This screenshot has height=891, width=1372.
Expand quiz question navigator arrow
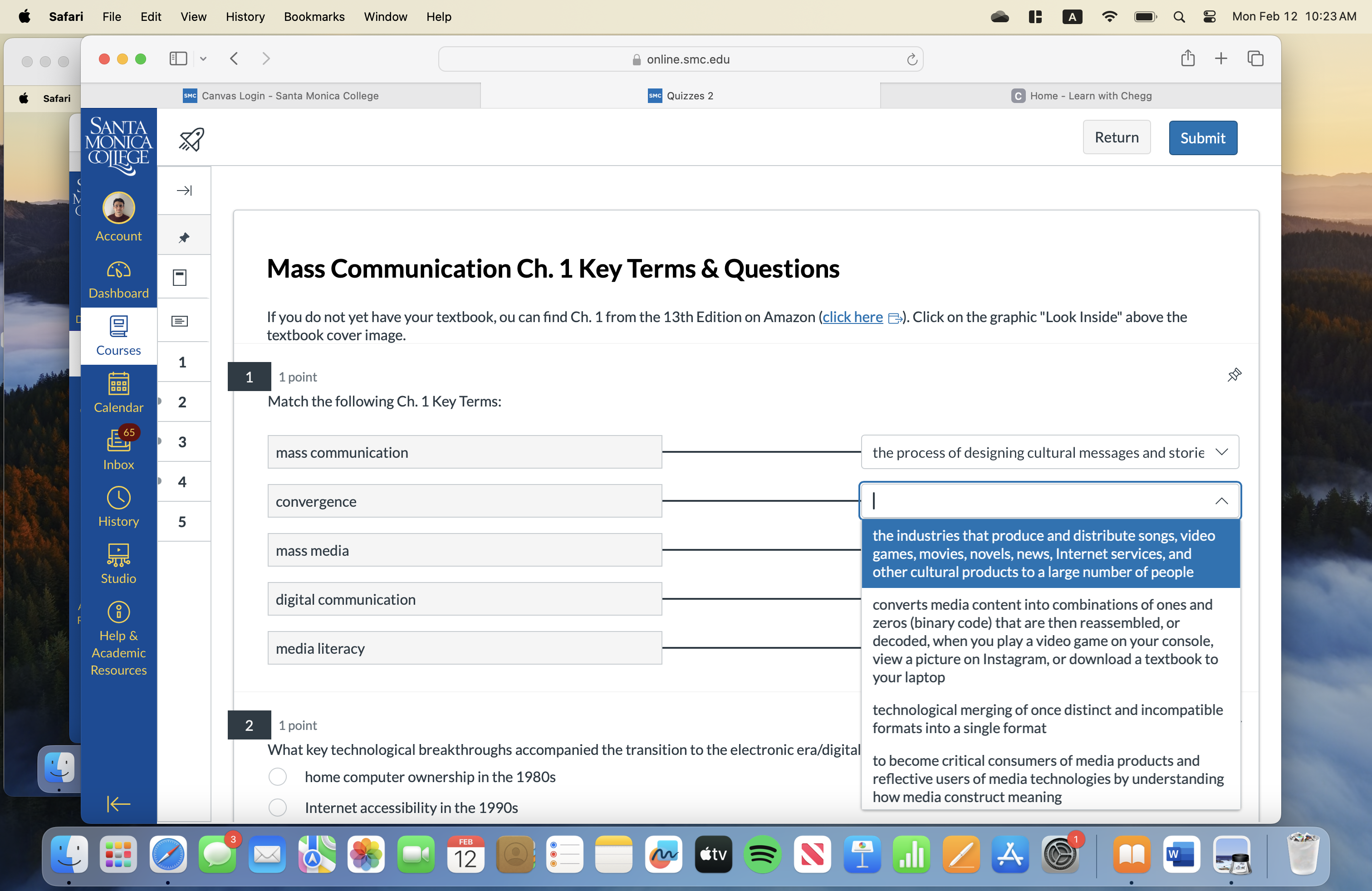[184, 190]
